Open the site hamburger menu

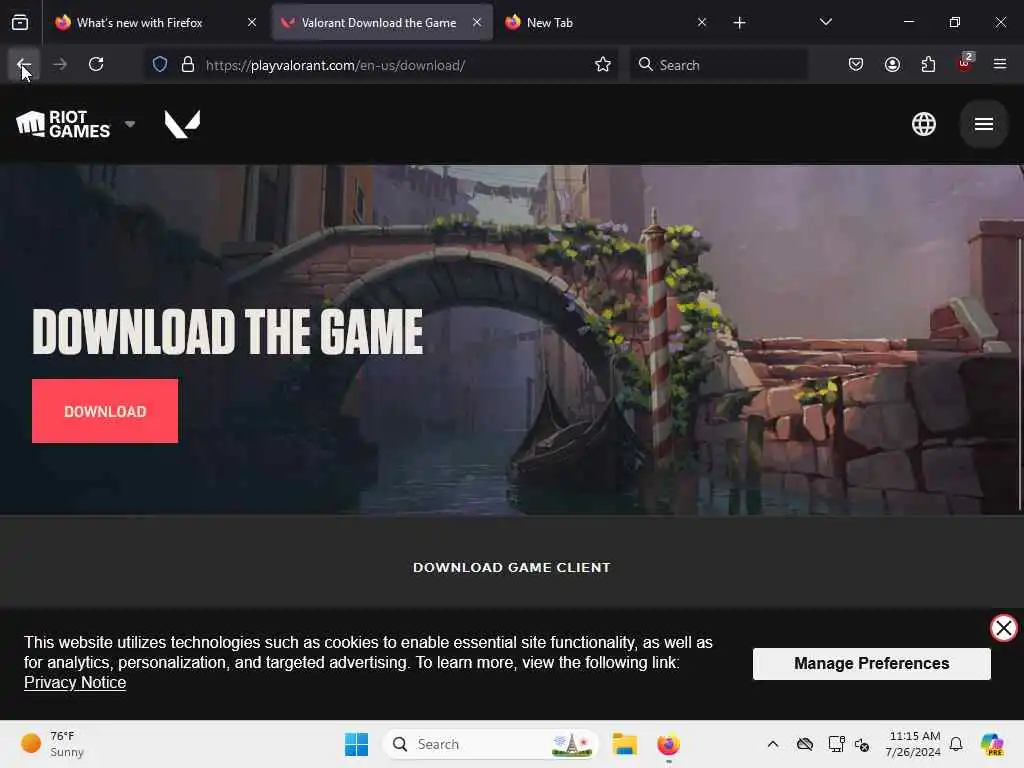pos(984,124)
